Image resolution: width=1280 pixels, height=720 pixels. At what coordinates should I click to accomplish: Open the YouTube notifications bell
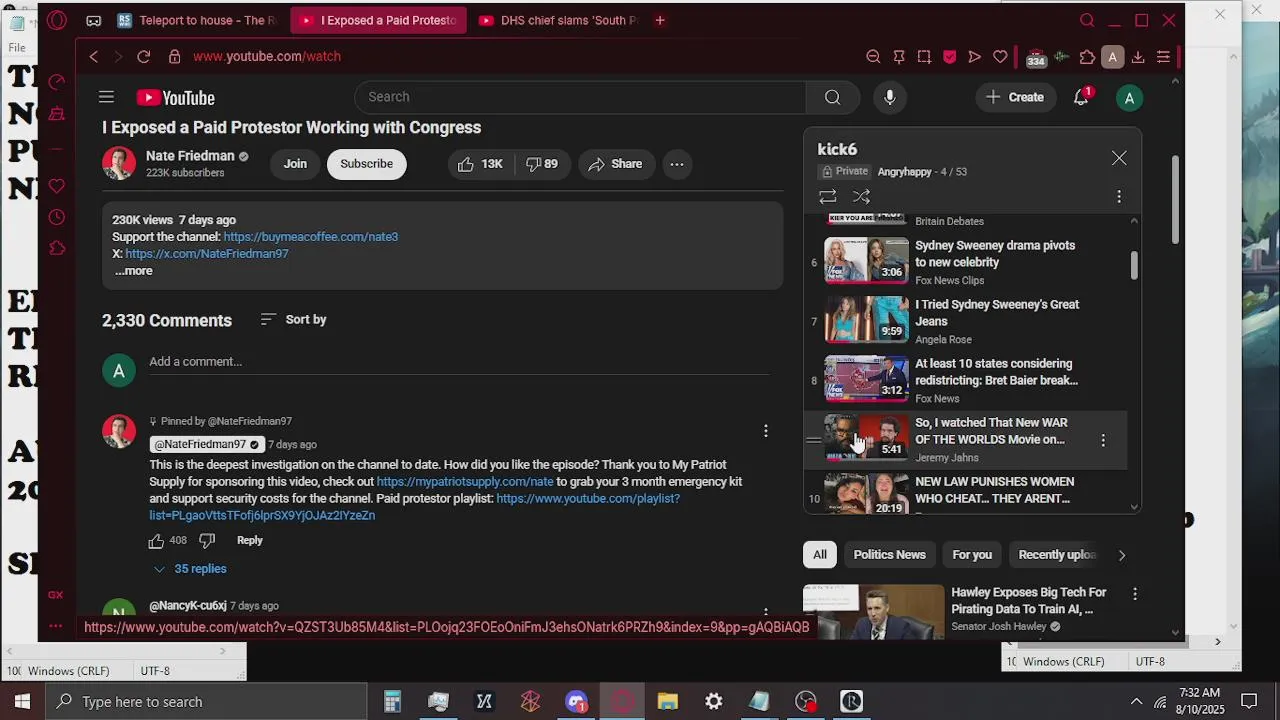1081,97
